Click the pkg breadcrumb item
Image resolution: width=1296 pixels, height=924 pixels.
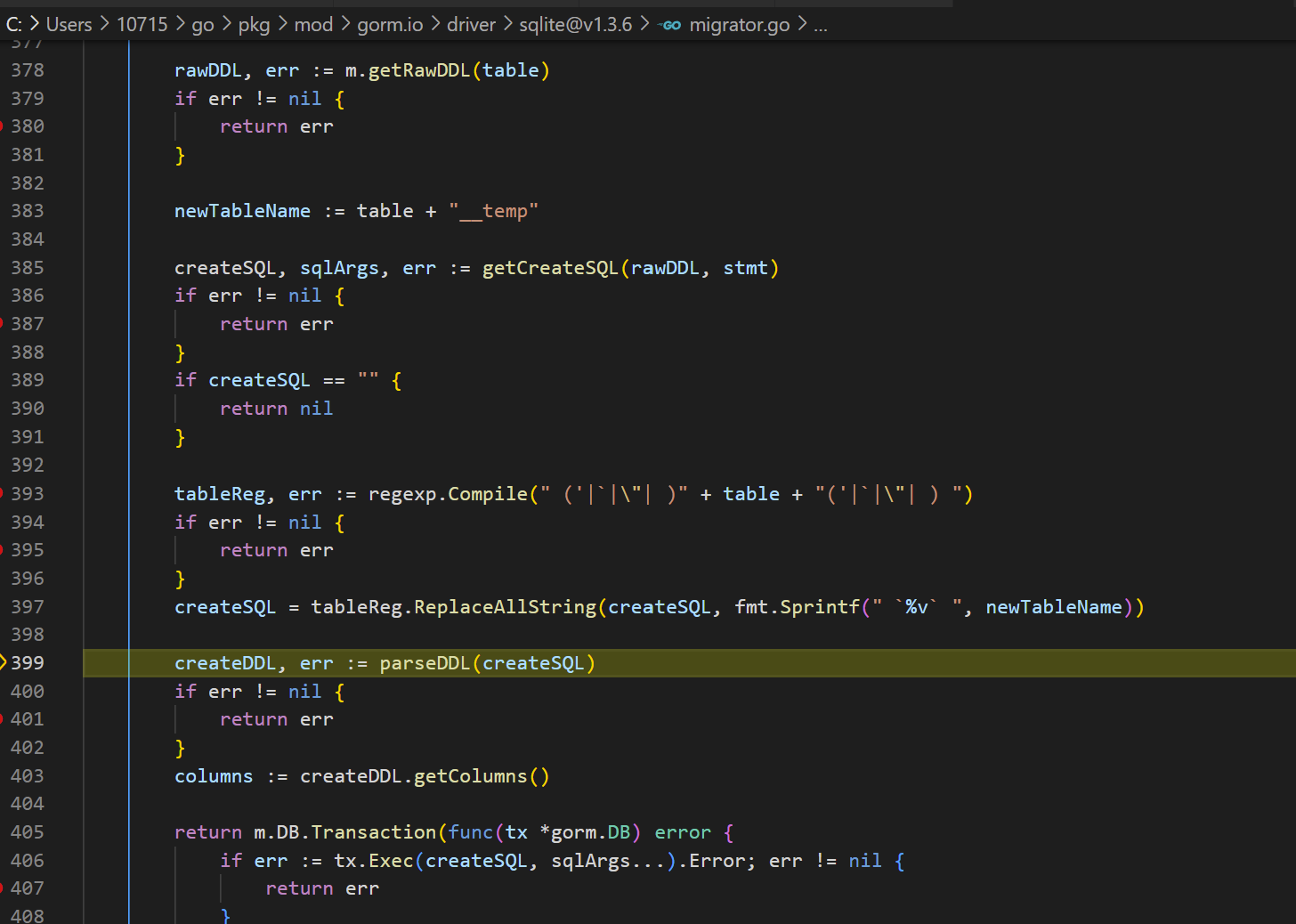[x=255, y=24]
